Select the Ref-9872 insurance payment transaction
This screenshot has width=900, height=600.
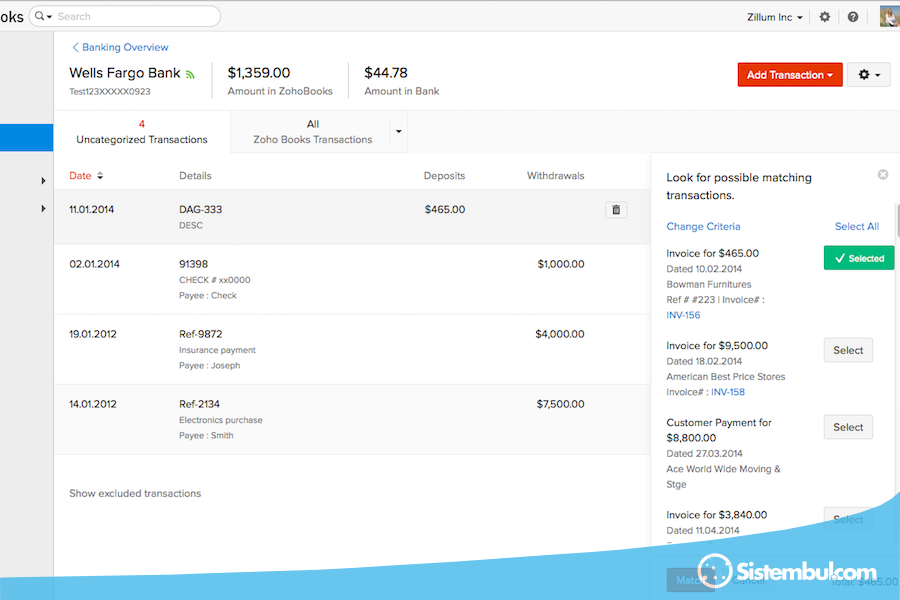(x=352, y=350)
